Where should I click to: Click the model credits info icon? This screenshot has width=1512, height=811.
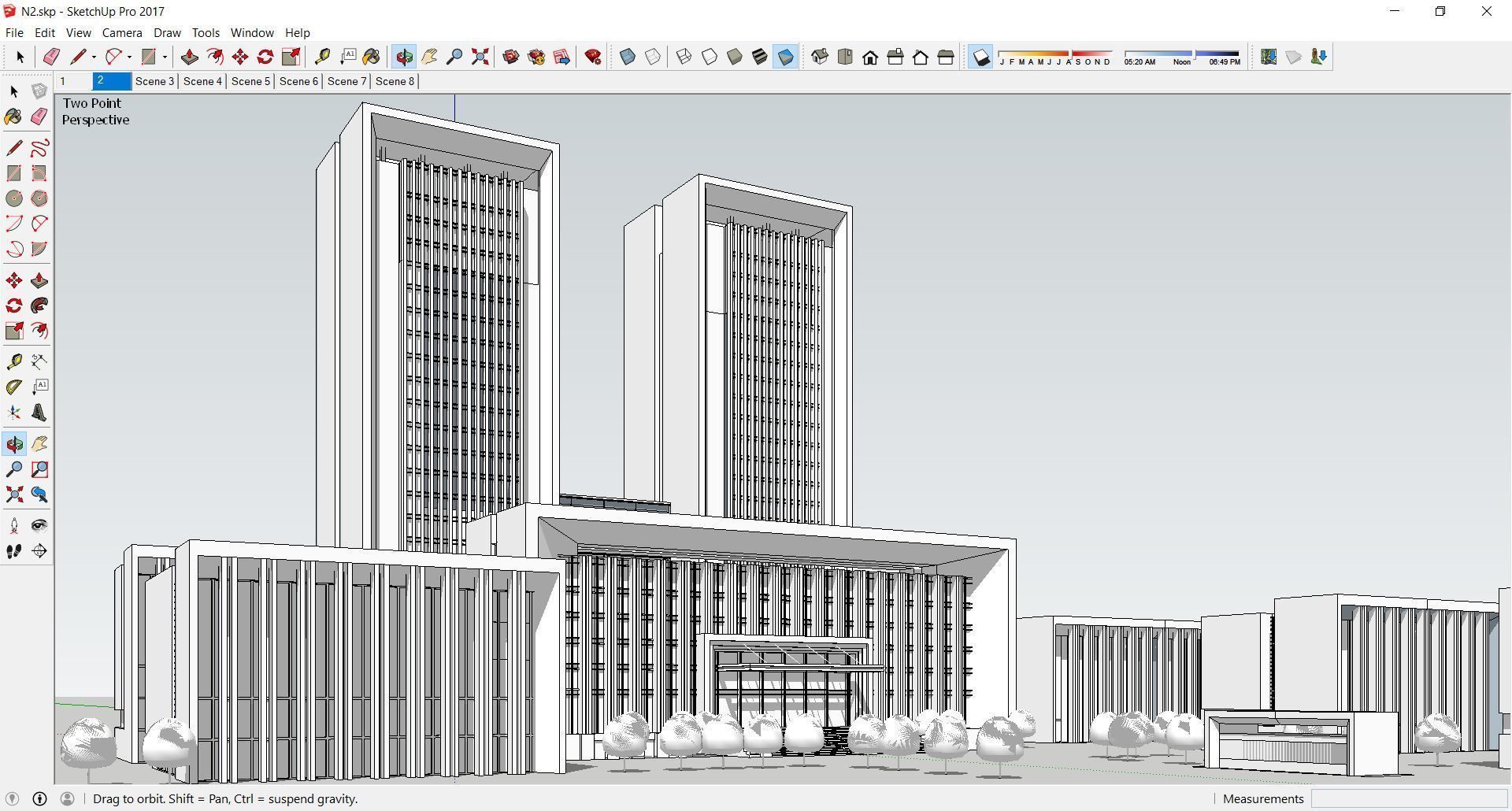[39, 798]
